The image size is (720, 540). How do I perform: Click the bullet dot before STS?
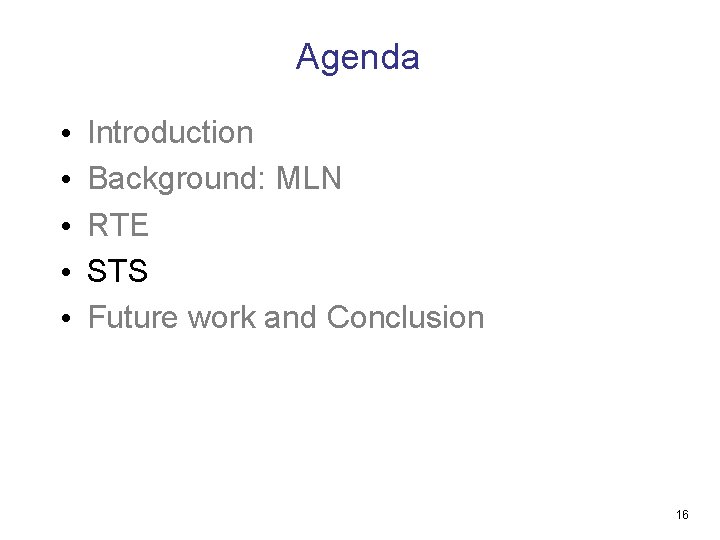click(66, 271)
